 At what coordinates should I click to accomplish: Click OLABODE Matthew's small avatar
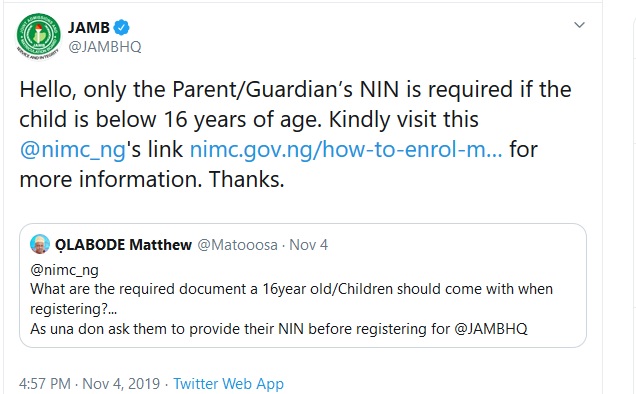pyautogui.click(x=40, y=244)
